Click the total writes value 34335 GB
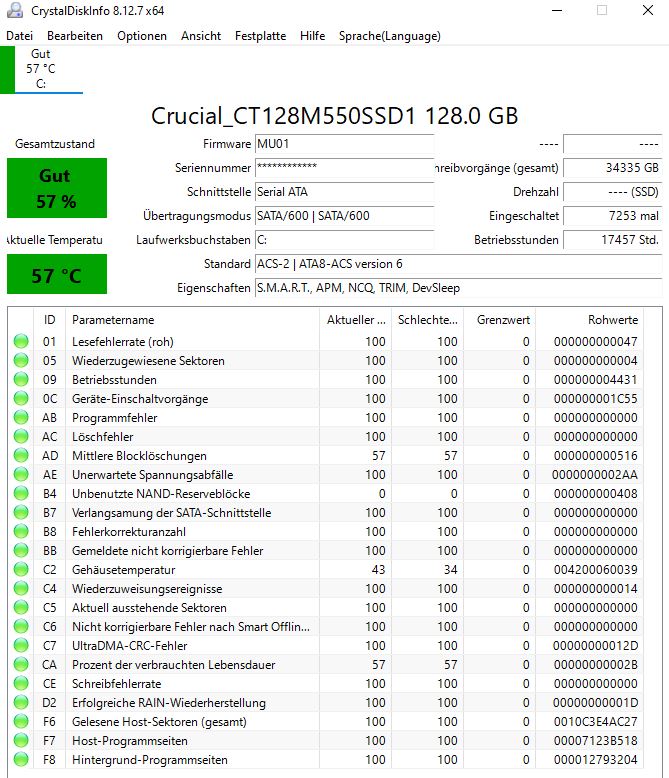The height and width of the screenshot is (778, 669). [x=613, y=168]
